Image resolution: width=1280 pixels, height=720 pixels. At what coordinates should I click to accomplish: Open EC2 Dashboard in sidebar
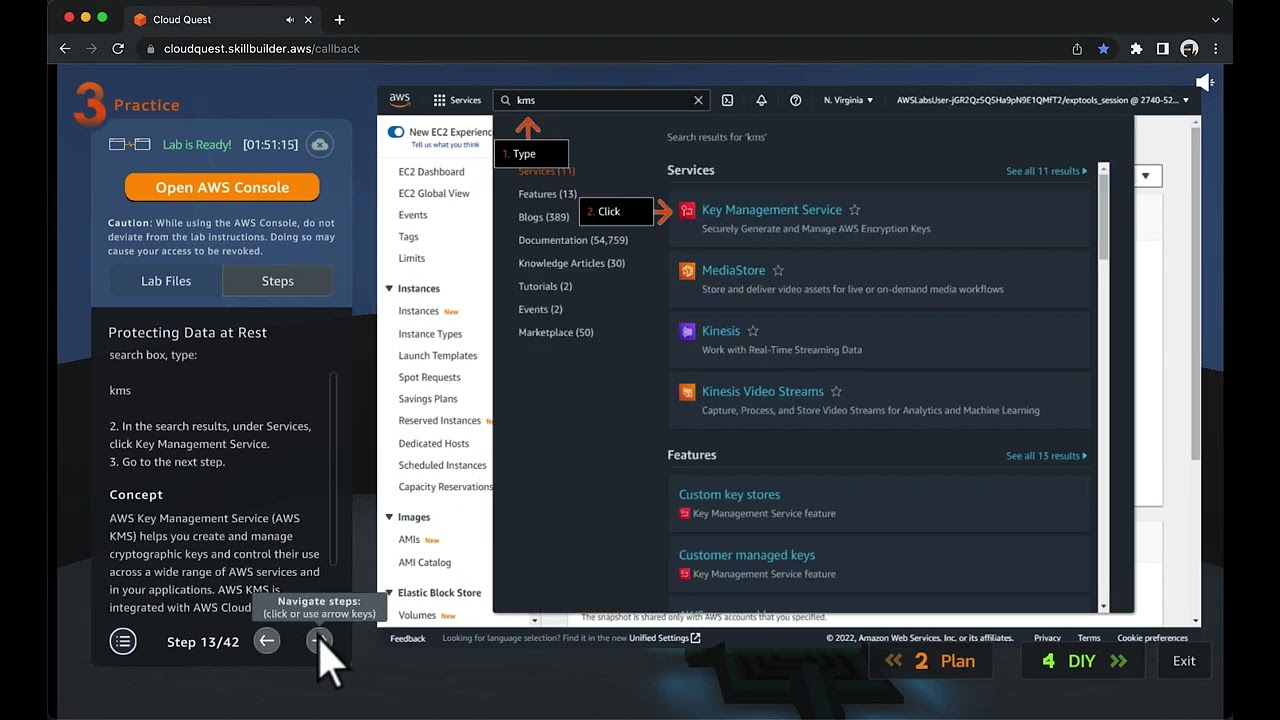431,172
